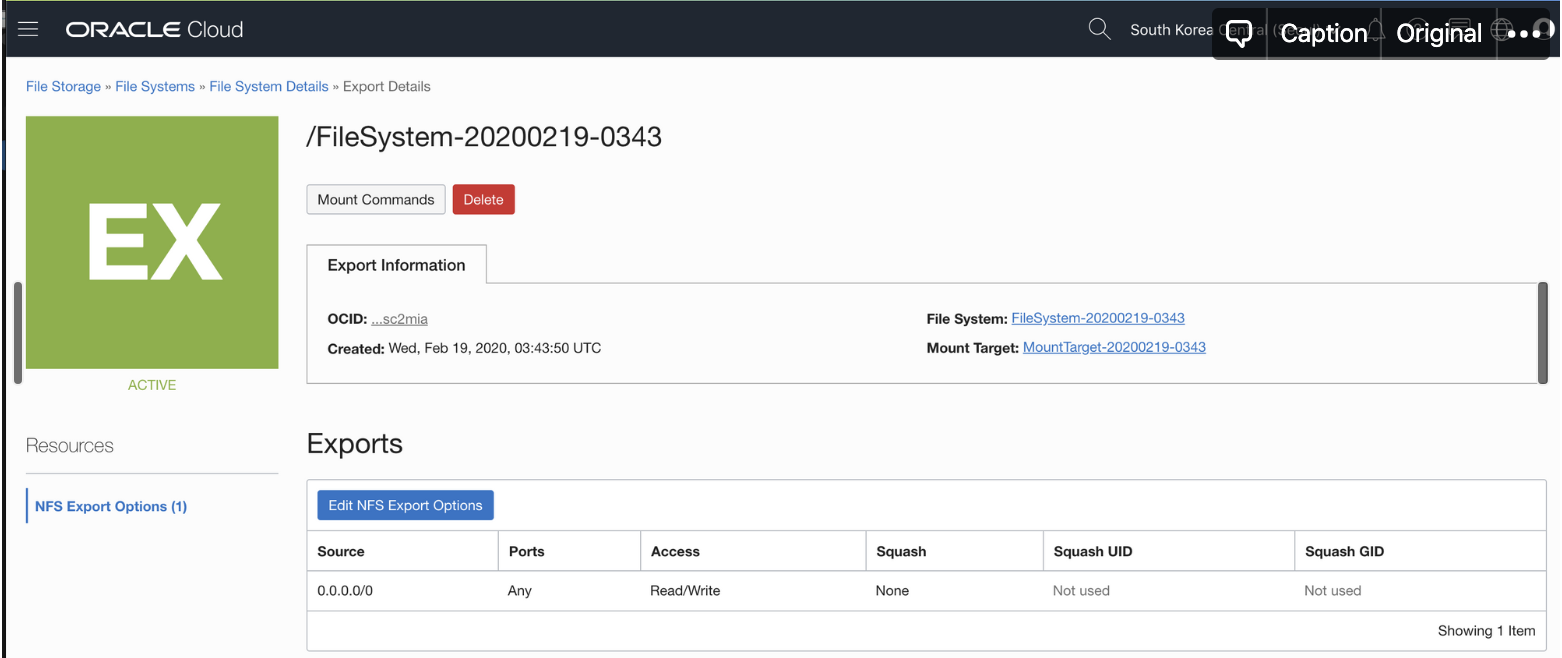Click the Showing 1 Item text
The width and height of the screenshot is (1562, 658).
tap(1486, 630)
